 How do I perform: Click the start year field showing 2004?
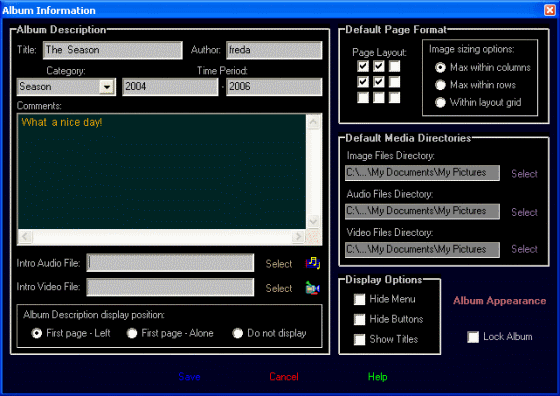click(x=170, y=87)
